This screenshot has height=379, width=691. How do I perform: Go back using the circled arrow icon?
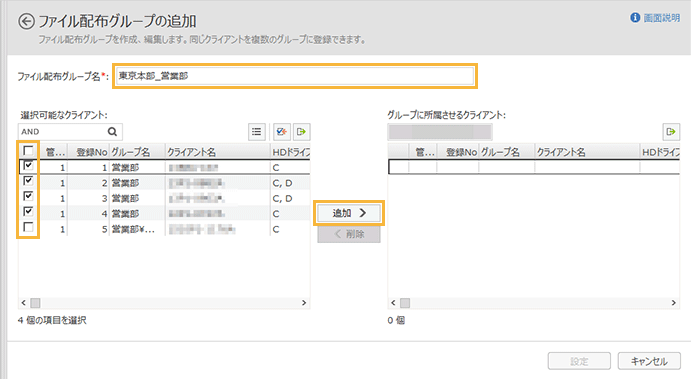coord(26,21)
